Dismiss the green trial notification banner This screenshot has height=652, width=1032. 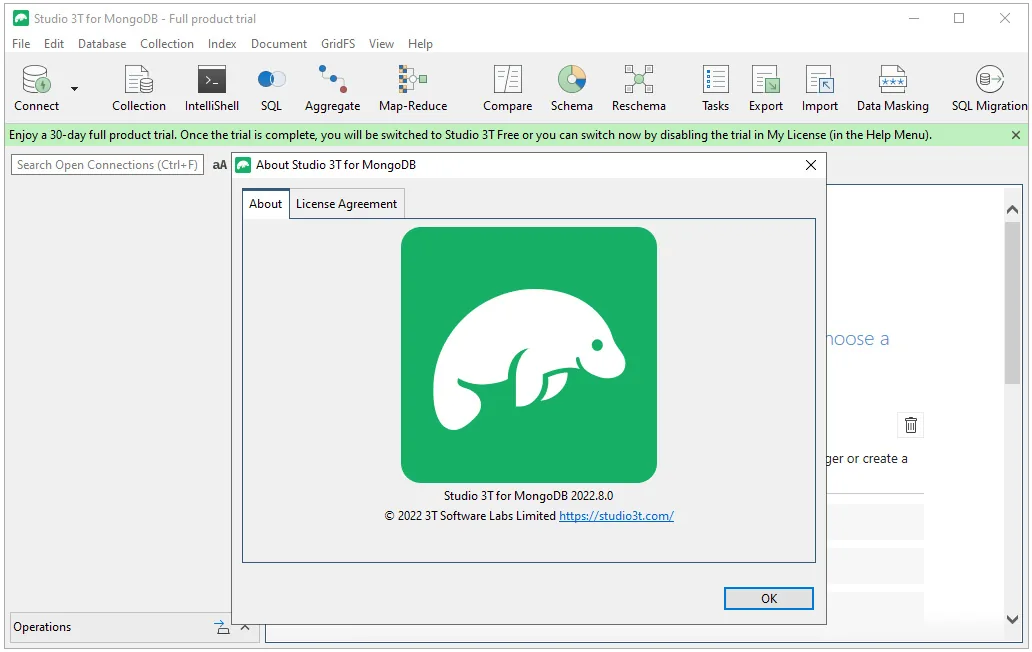[1016, 135]
